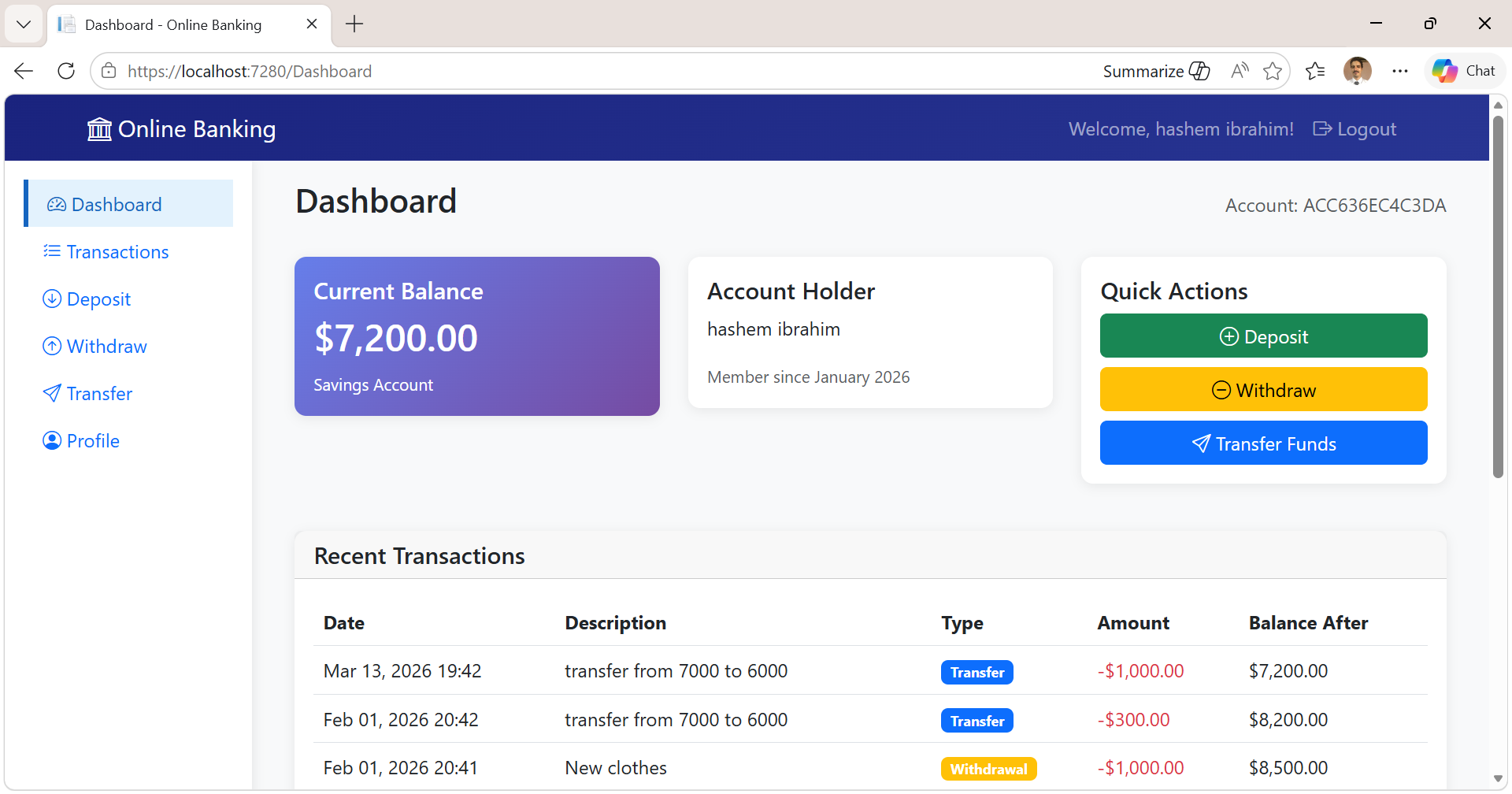1512x794 pixels.
Task: Open the browser Settings and more menu
Action: click(1399, 71)
